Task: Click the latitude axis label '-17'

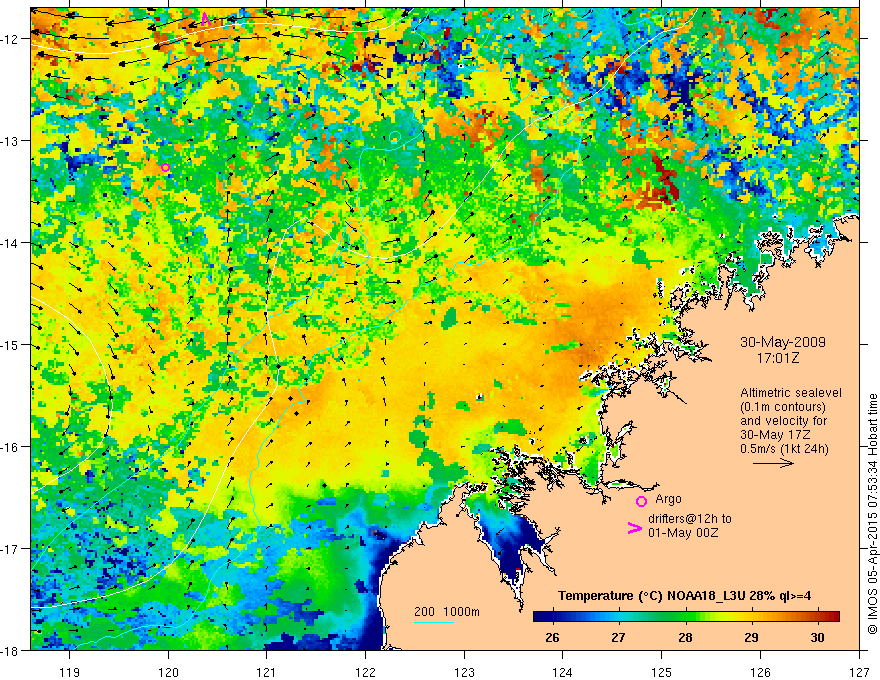Action: click(11, 549)
